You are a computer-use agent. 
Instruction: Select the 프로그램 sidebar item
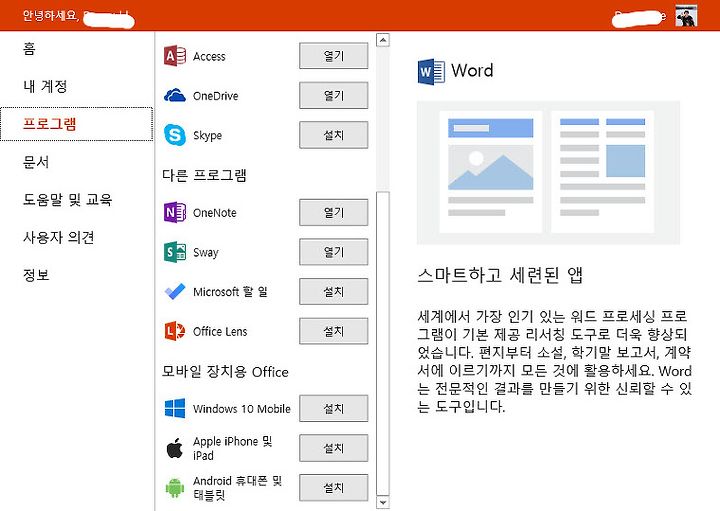click(77, 124)
